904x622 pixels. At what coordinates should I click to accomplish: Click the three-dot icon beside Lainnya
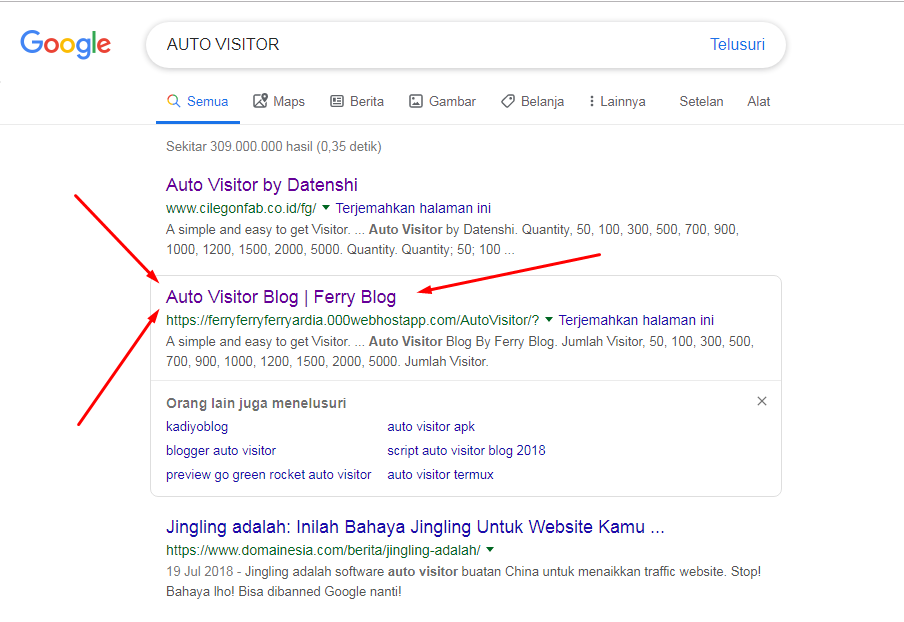click(x=592, y=101)
